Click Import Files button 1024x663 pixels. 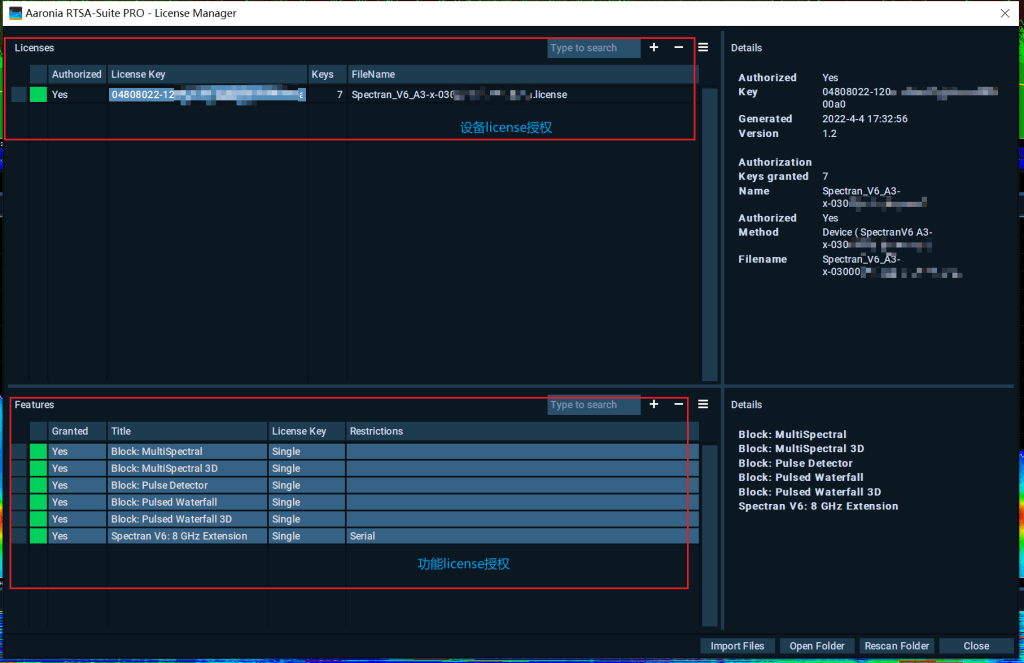tap(737, 646)
